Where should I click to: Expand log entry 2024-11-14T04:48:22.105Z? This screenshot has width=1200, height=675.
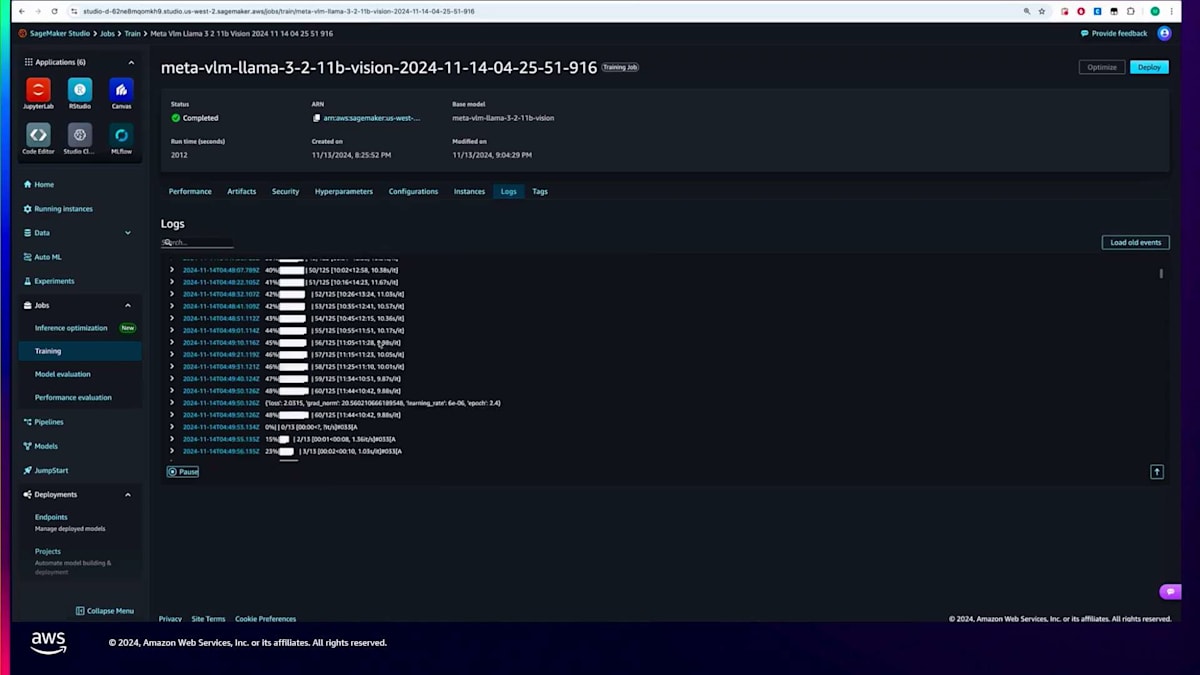click(172, 282)
